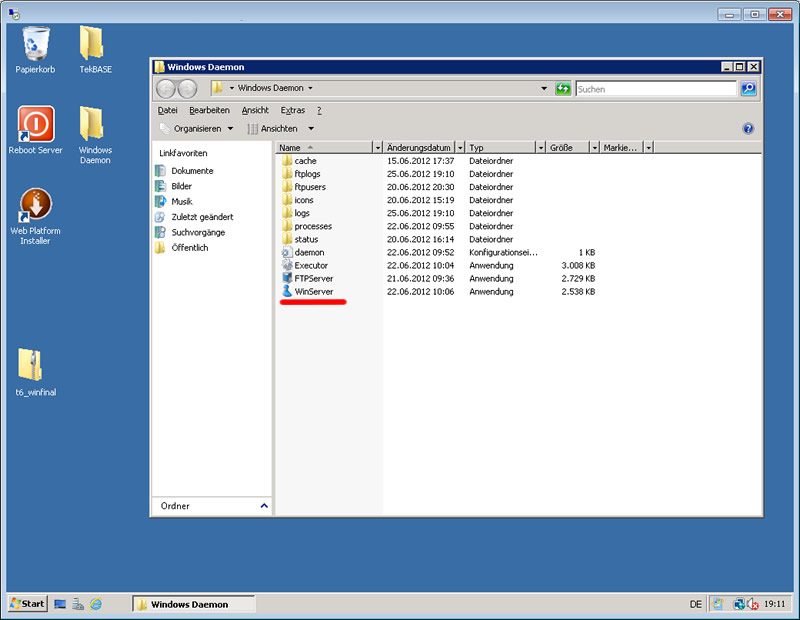This screenshot has height=620, width=800.
Task: Expand the Organisieren dropdown menu
Action: (x=230, y=129)
